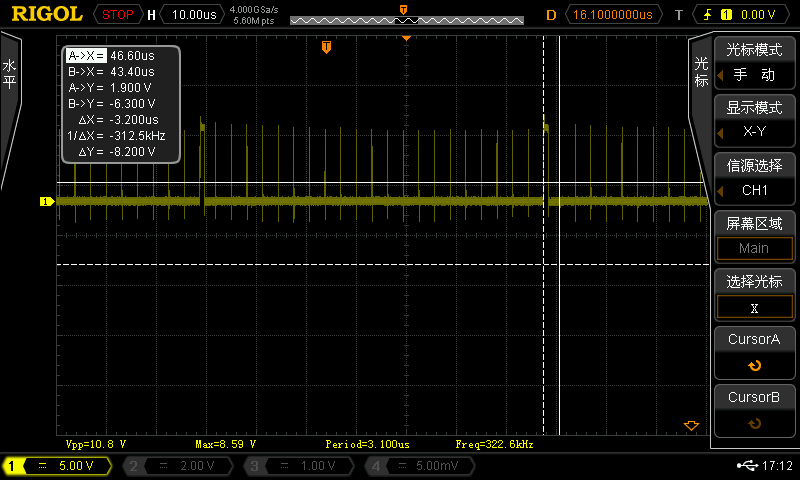This screenshot has height=480, width=800.
Task: Click the RIGOL logo
Action: click(x=46, y=14)
